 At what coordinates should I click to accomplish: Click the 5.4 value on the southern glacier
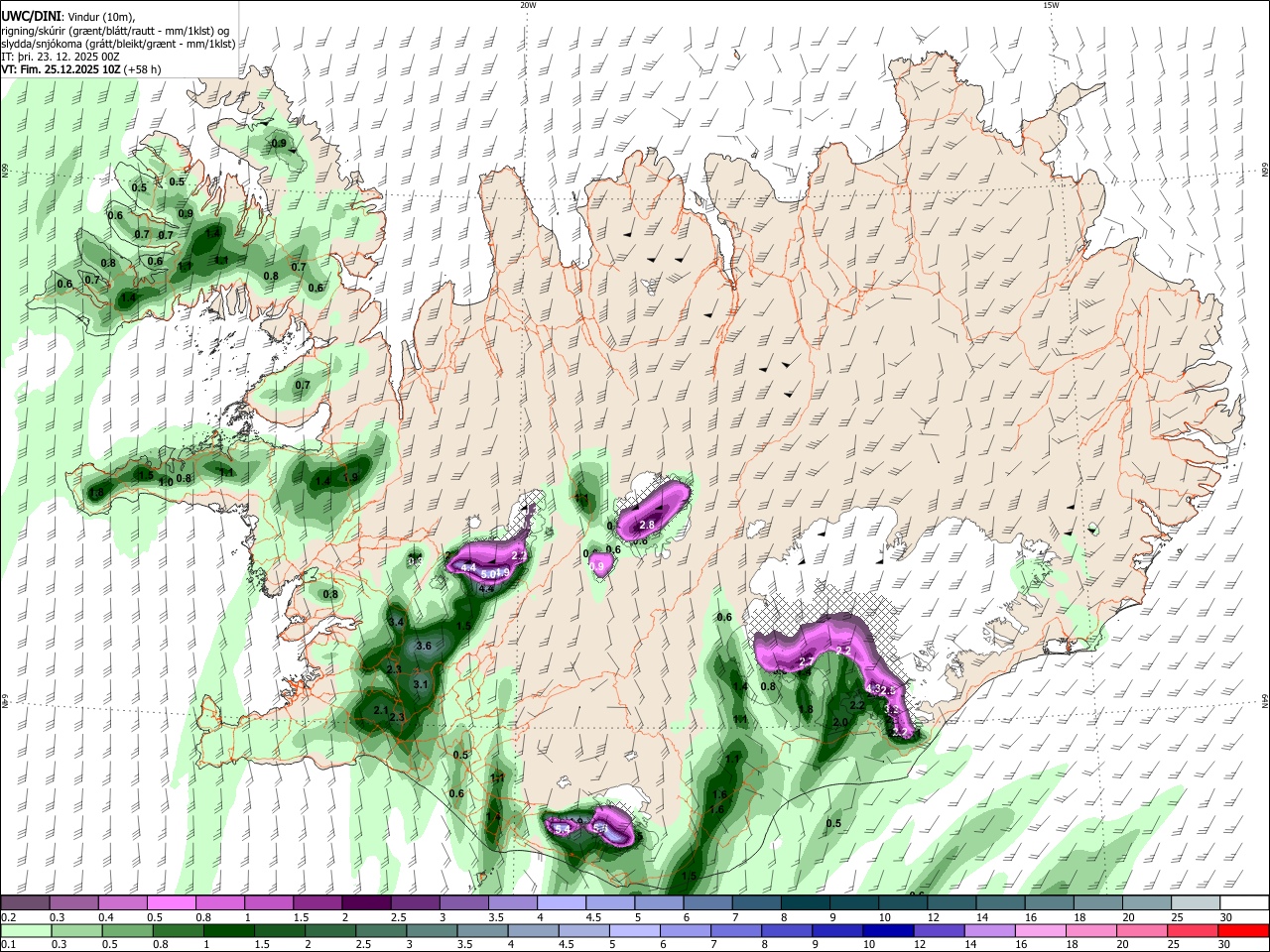coord(563,828)
